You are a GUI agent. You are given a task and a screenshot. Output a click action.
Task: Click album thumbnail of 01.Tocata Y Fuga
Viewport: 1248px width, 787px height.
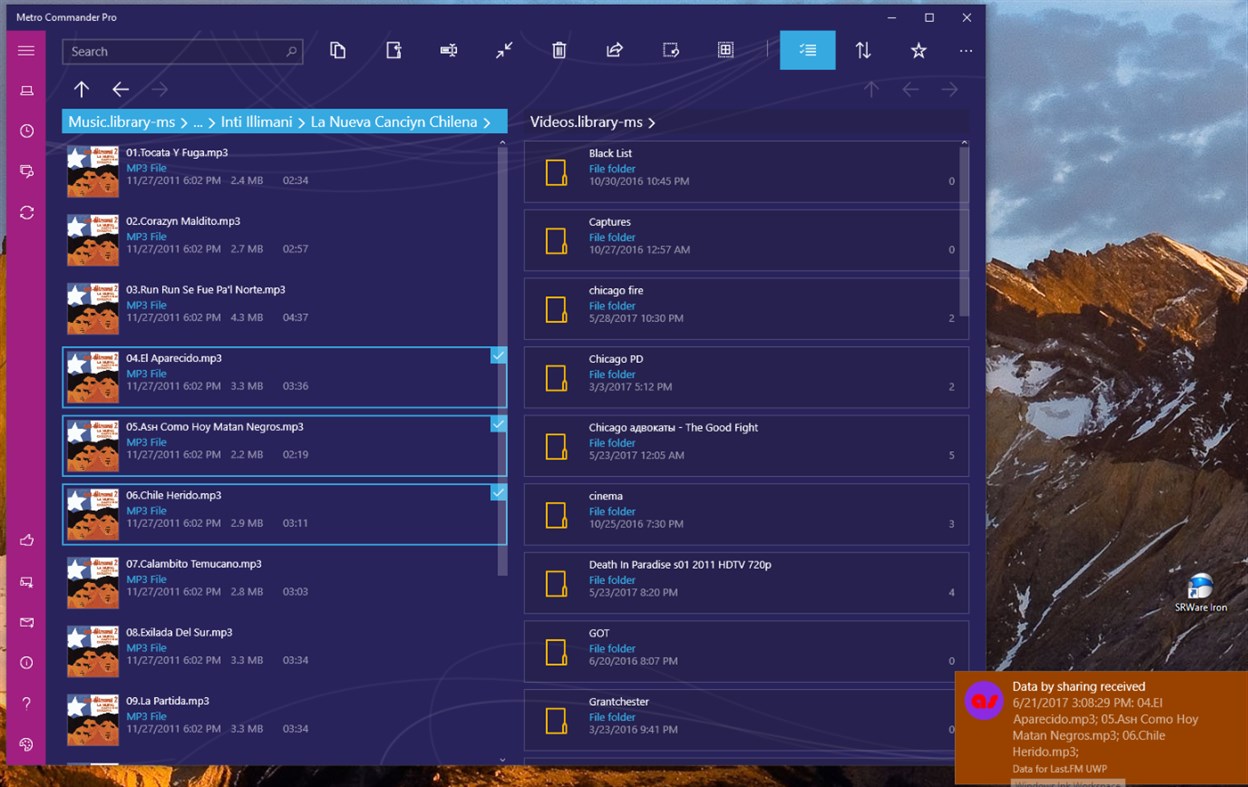(x=93, y=171)
